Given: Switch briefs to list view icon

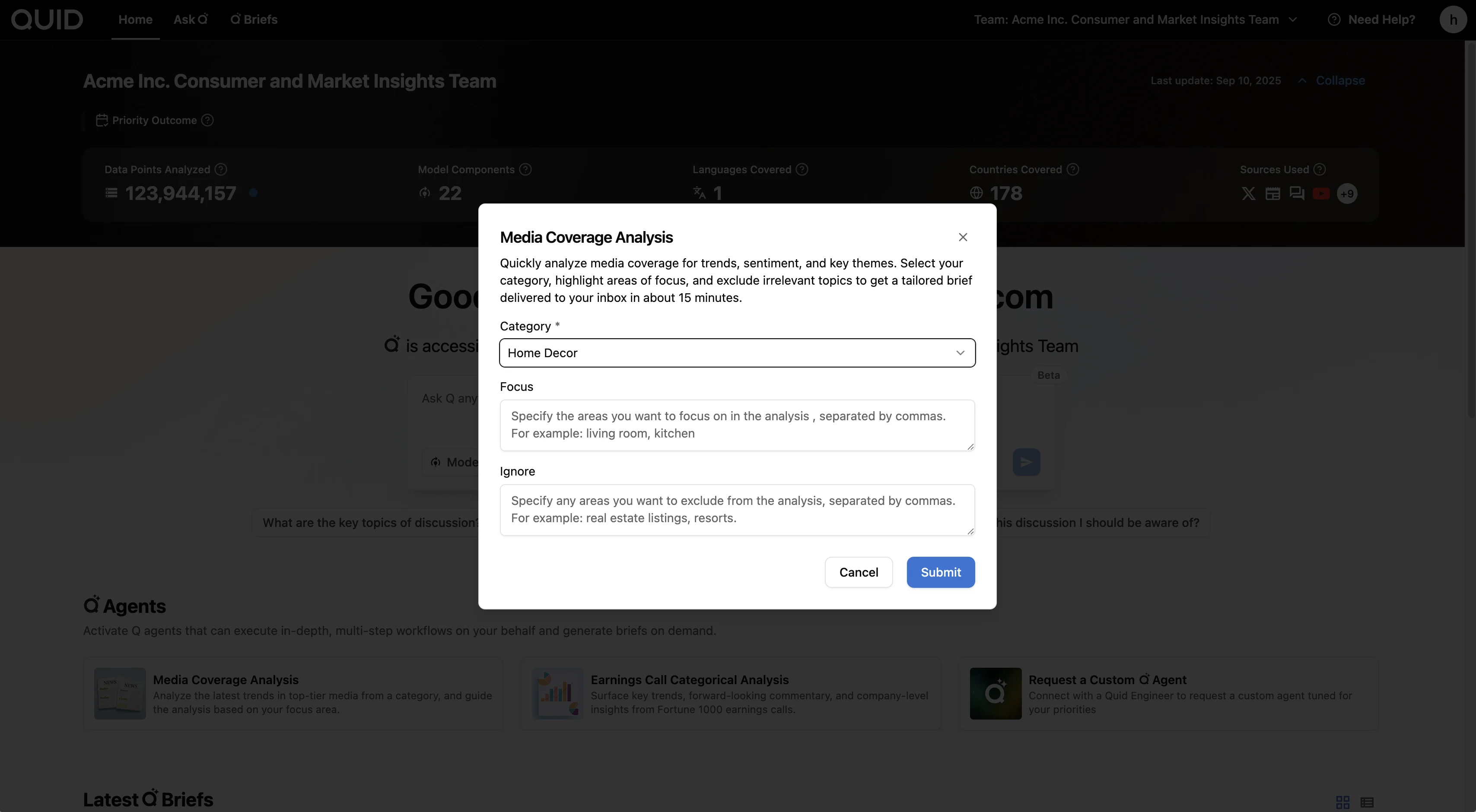Looking at the screenshot, I should click(1367, 802).
